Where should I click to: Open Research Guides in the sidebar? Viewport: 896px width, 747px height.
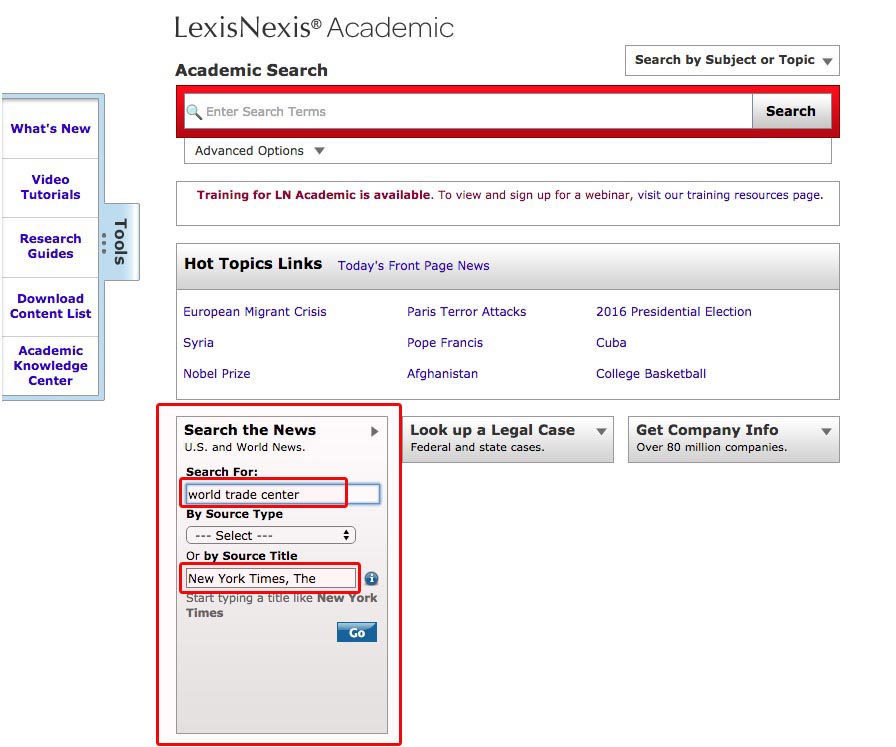[50, 246]
